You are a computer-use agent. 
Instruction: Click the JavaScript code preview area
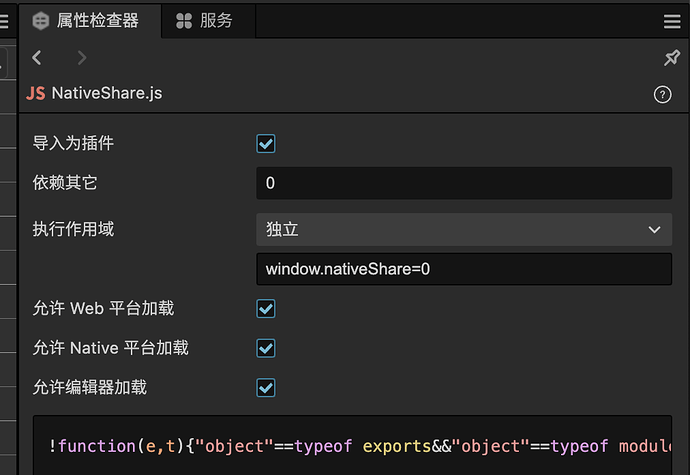coord(352,446)
